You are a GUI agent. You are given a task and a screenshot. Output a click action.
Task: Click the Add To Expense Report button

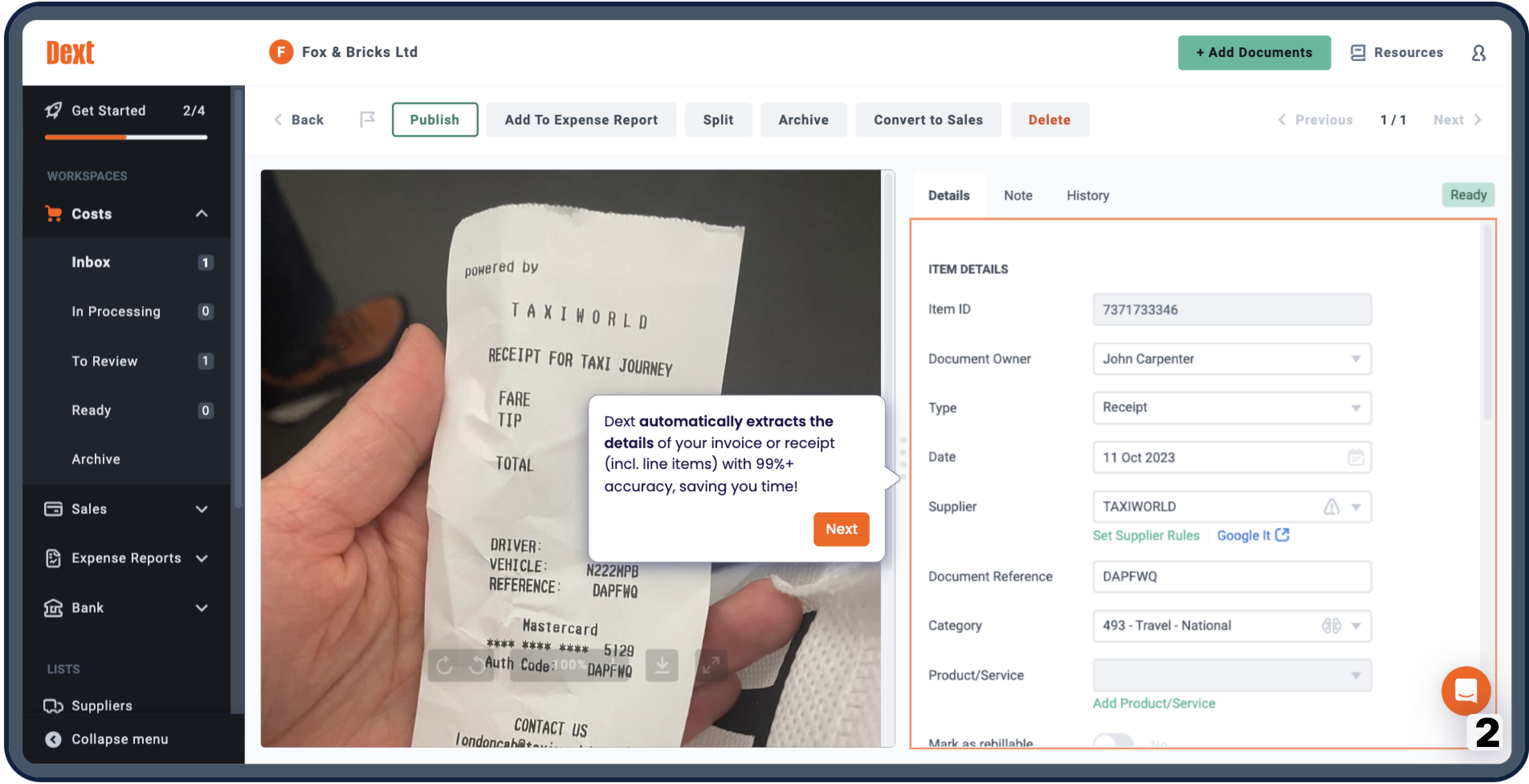(x=581, y=119)
